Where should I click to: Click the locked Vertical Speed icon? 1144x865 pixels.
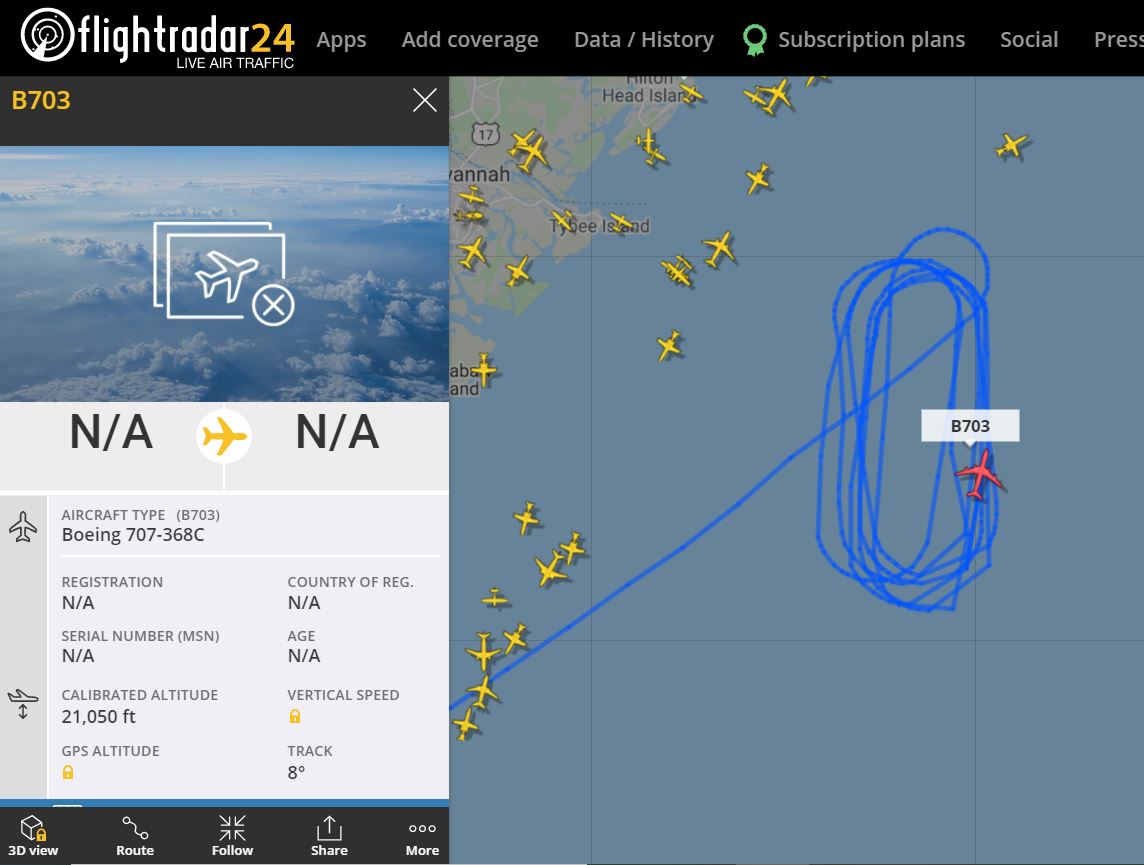pyautogui.click(x=295, y=716)
